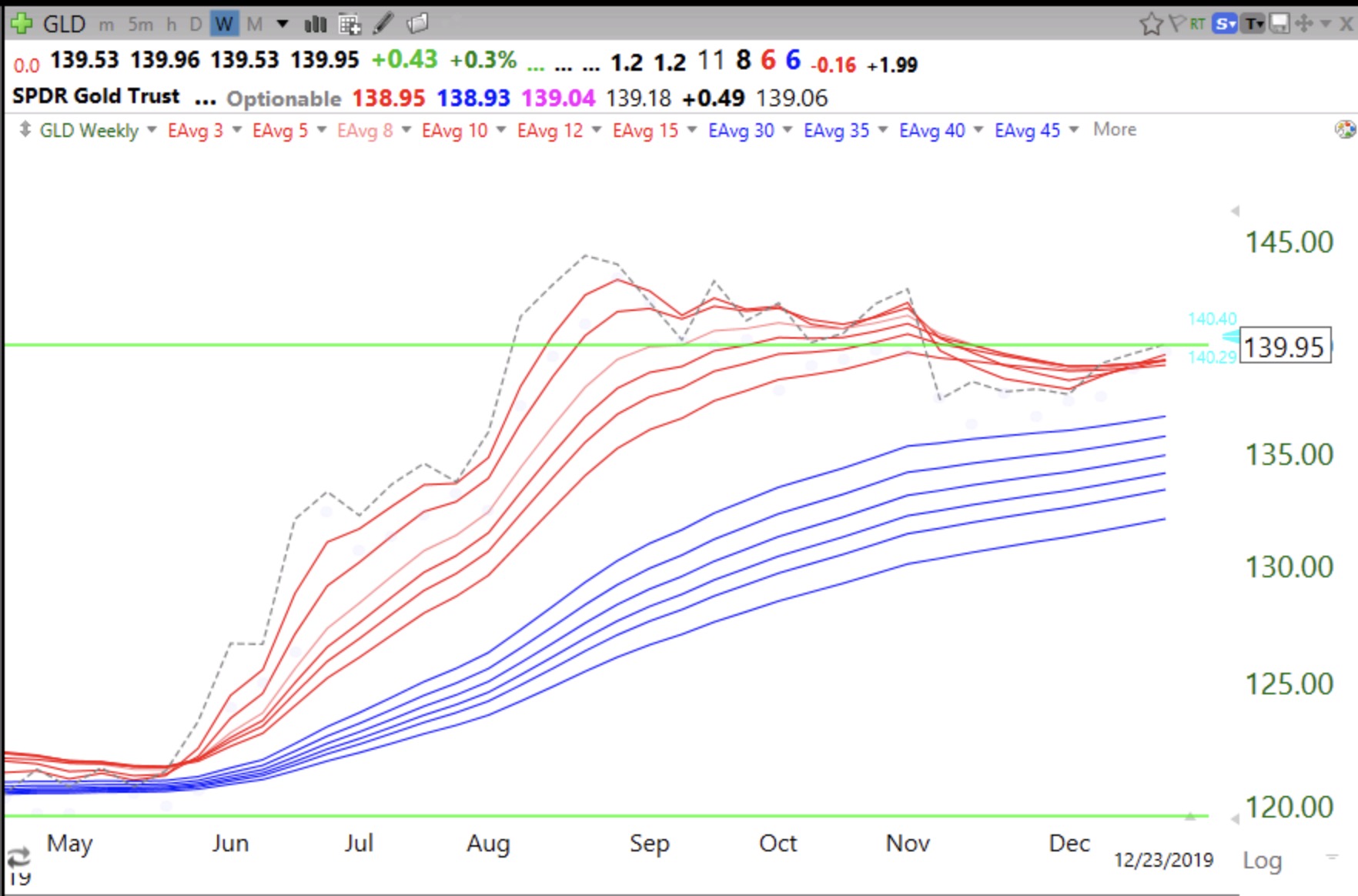Open the time frame dropdown arrow

(283, 25)
